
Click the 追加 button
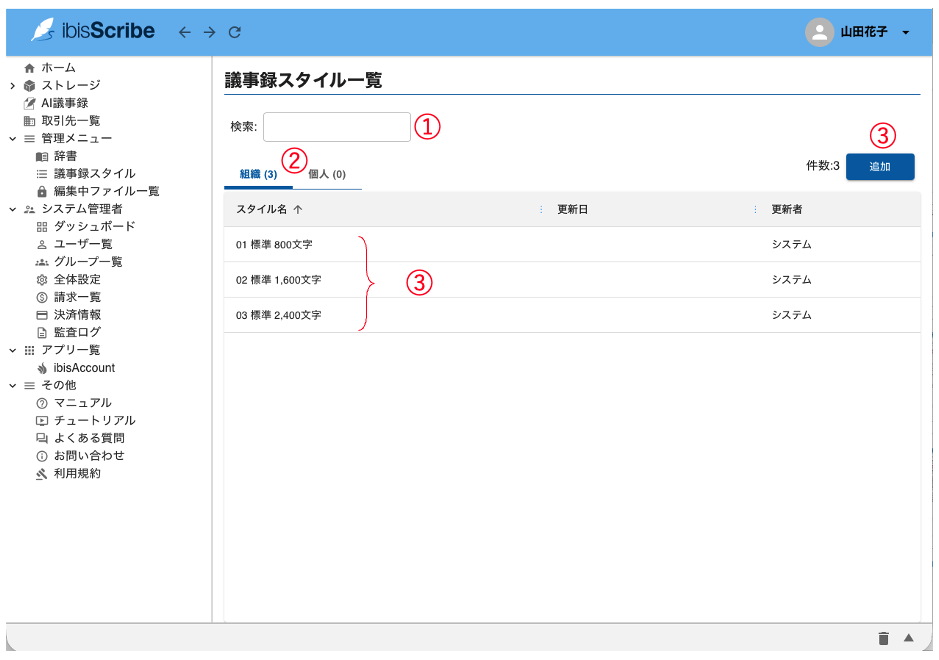click(x=879, y=167)
